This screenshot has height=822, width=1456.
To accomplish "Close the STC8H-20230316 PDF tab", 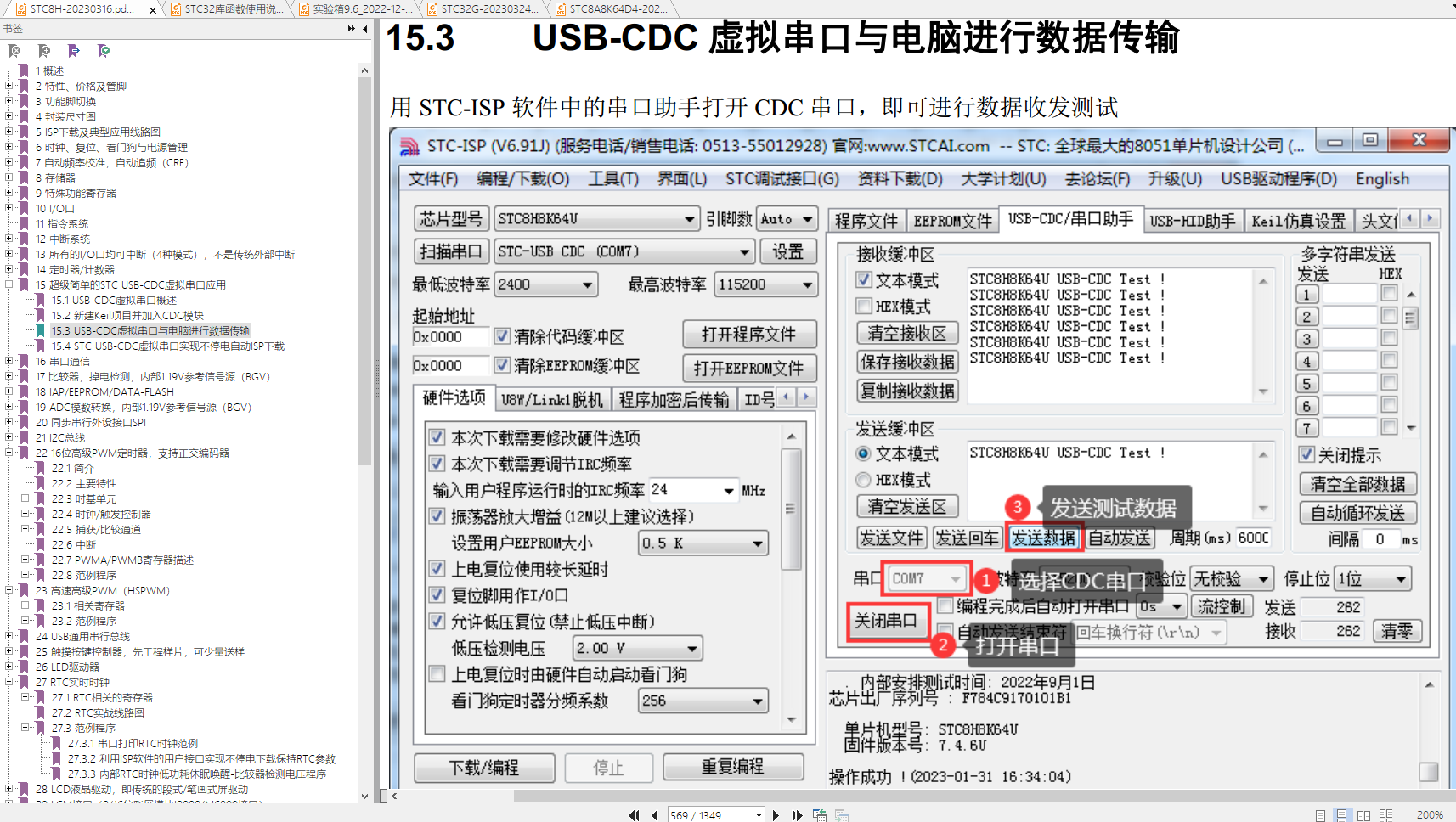I will pos(153,10).
